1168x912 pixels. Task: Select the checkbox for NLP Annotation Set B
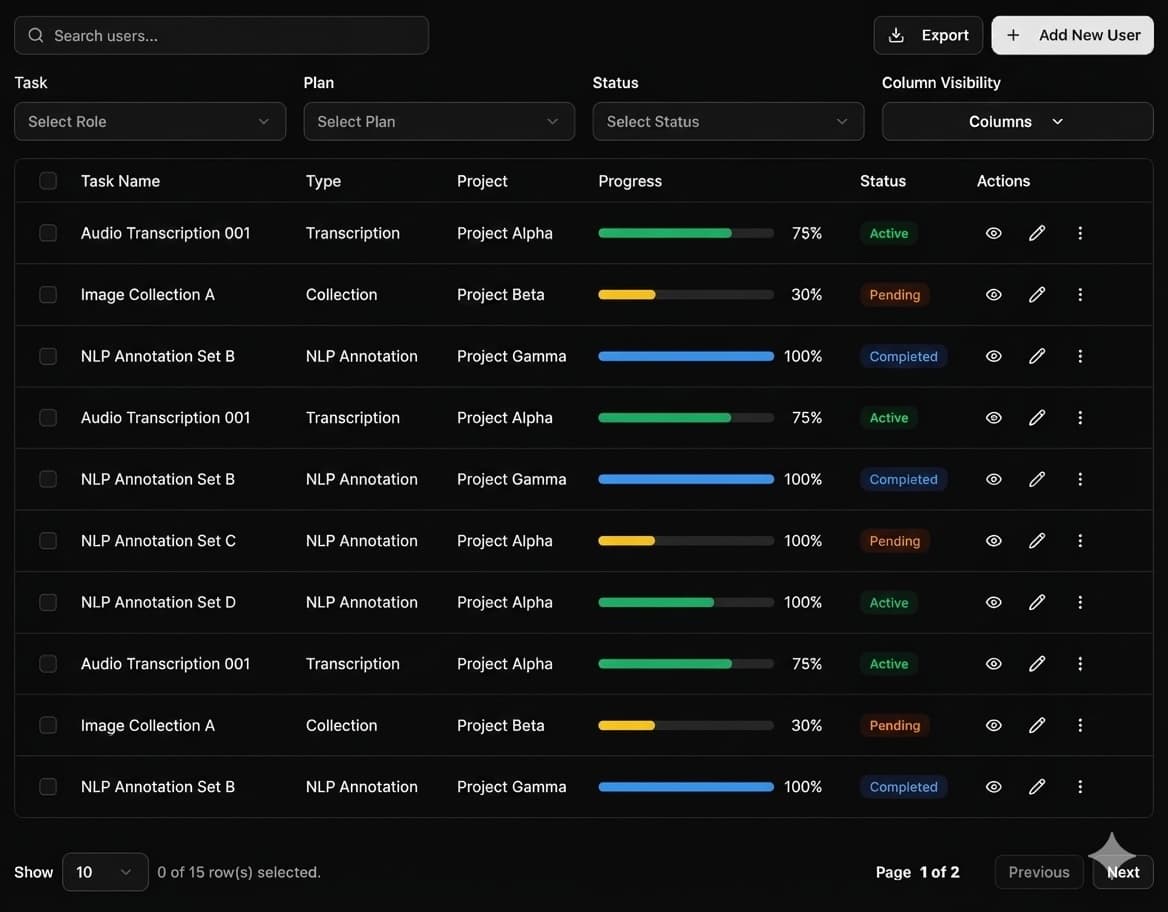pos(48,356)
